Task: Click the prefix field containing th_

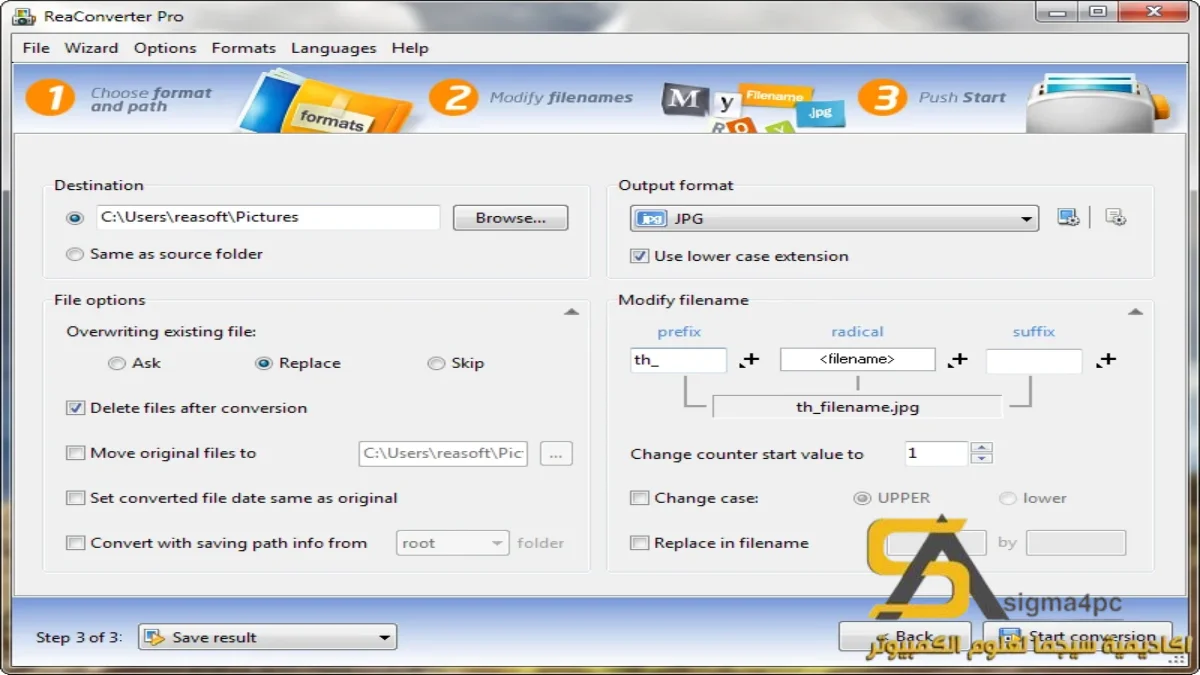Action: (x=679, y=360)
